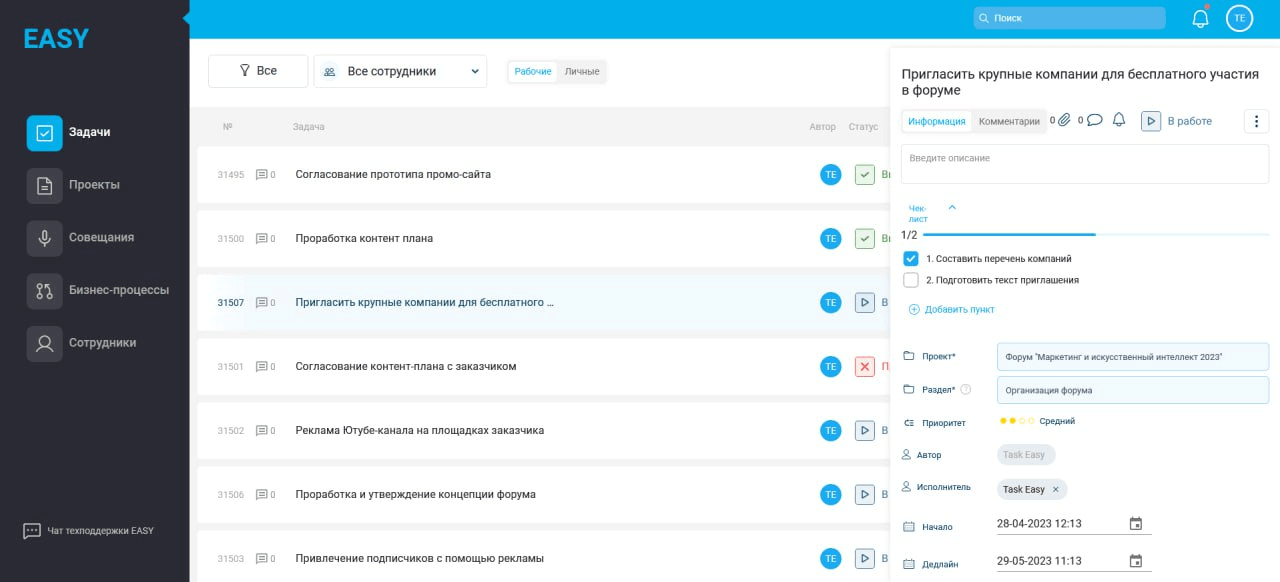The width and height of the screenshot is (1280, 582).
Task: Open calendar icon for Дедлайн date
Action: pos(1136,561)
